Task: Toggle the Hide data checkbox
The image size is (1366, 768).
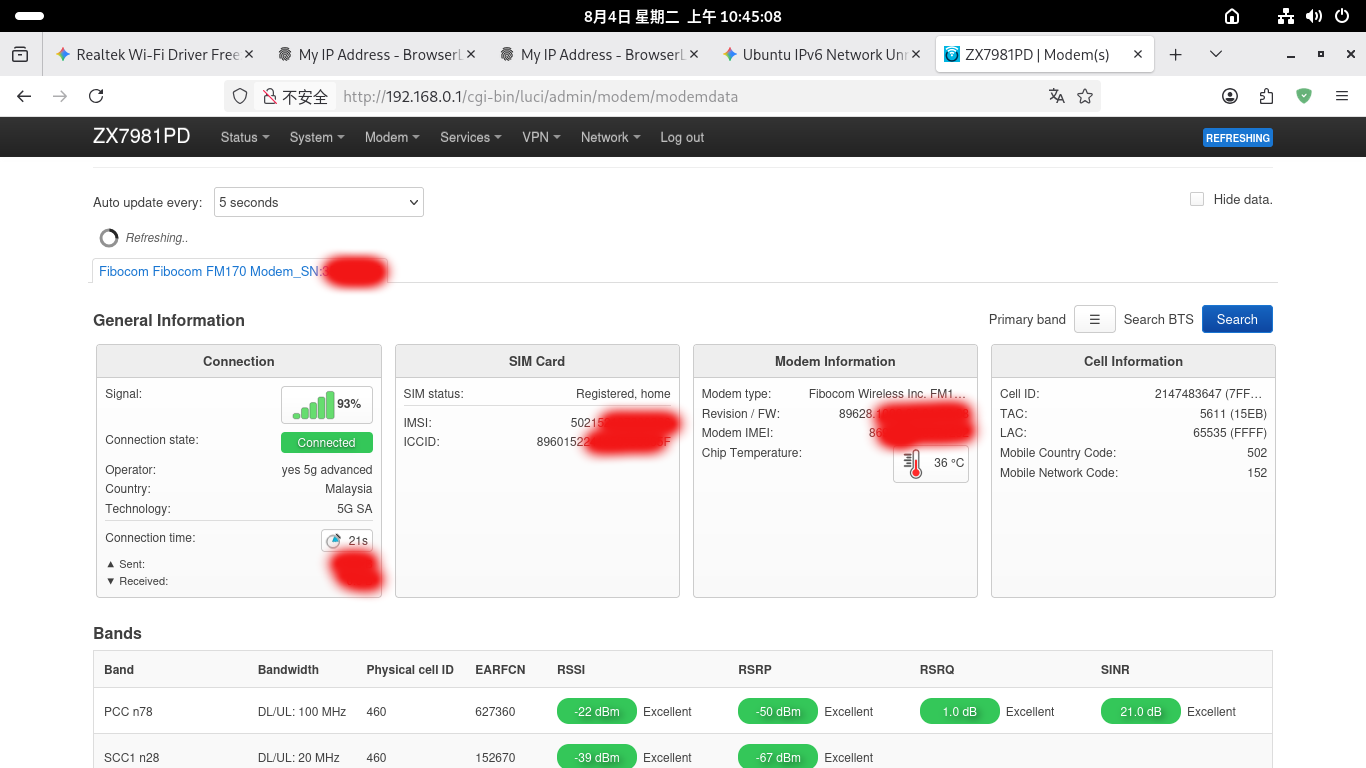Action: [1197, 199]
